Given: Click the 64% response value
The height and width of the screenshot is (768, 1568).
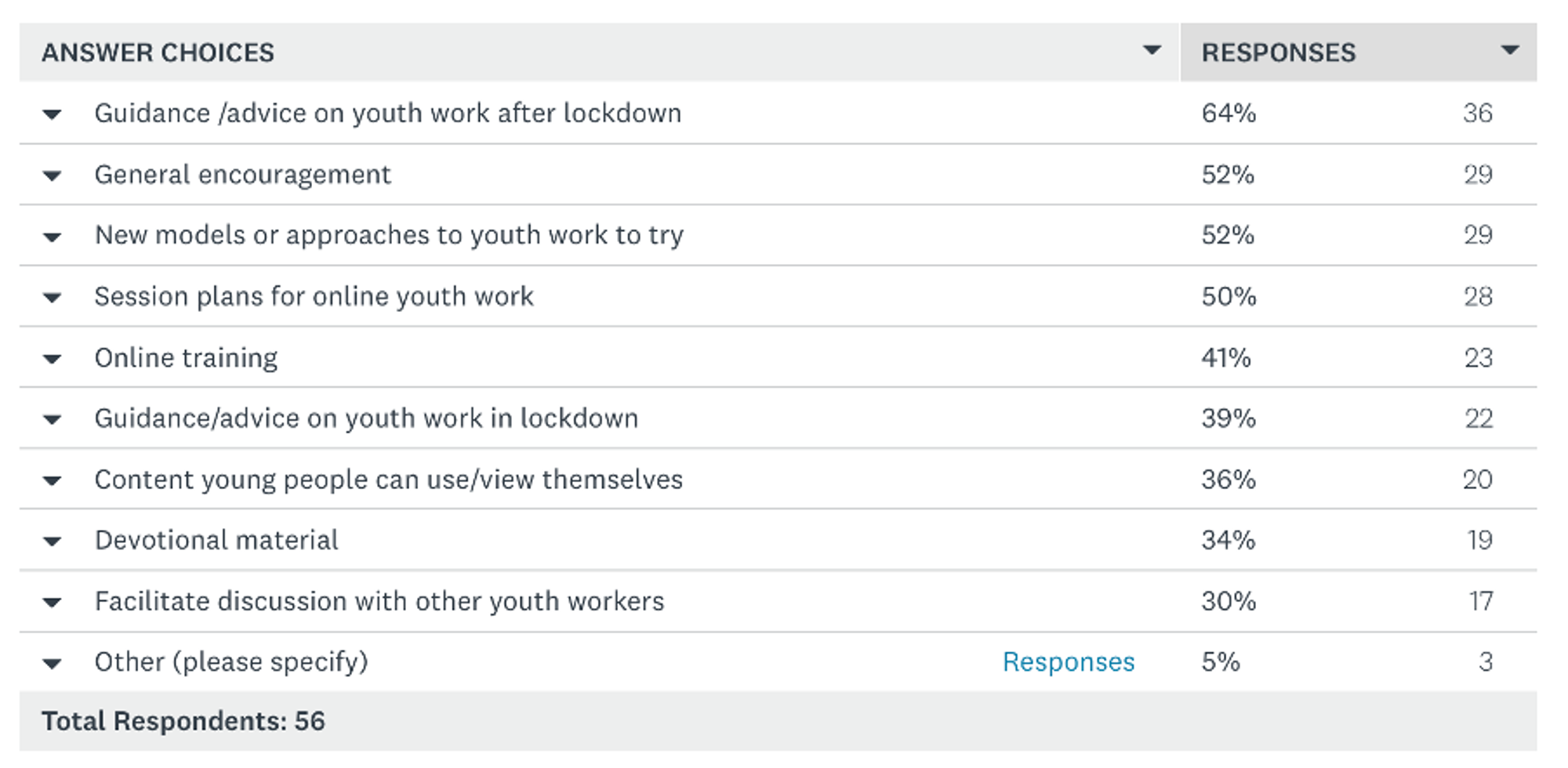Looking at the screenshot, I should pyautogui.click(x=1228, y=113).
